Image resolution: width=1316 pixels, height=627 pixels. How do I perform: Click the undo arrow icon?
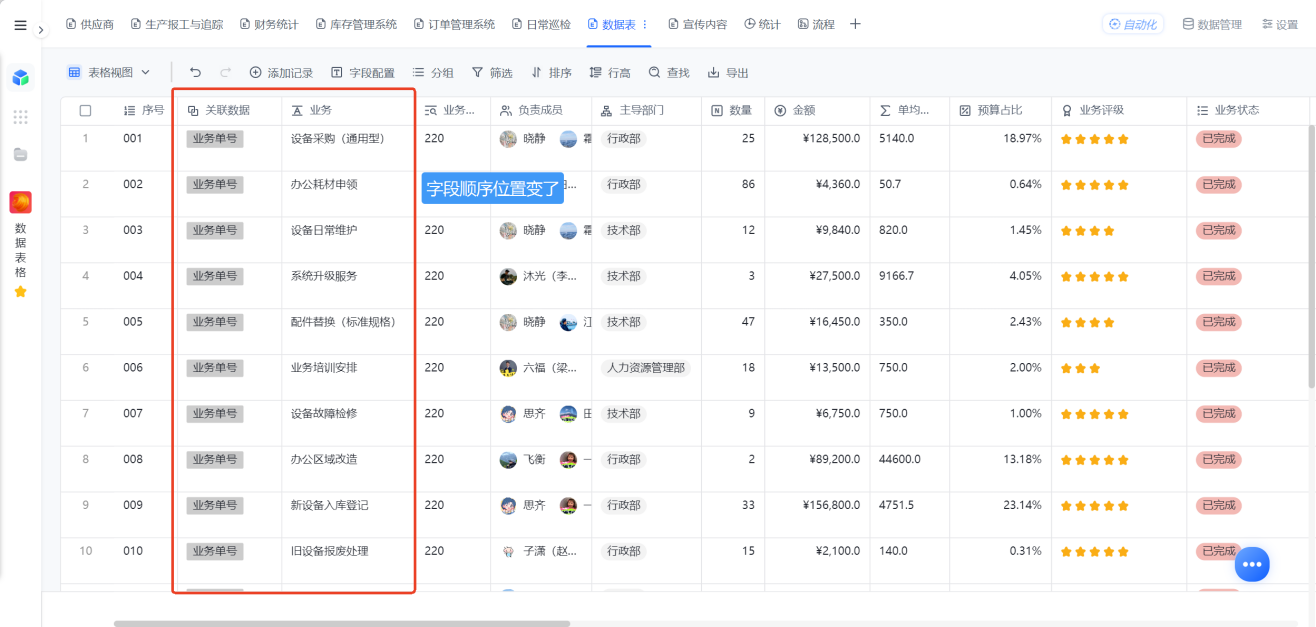tap(195, 72)
